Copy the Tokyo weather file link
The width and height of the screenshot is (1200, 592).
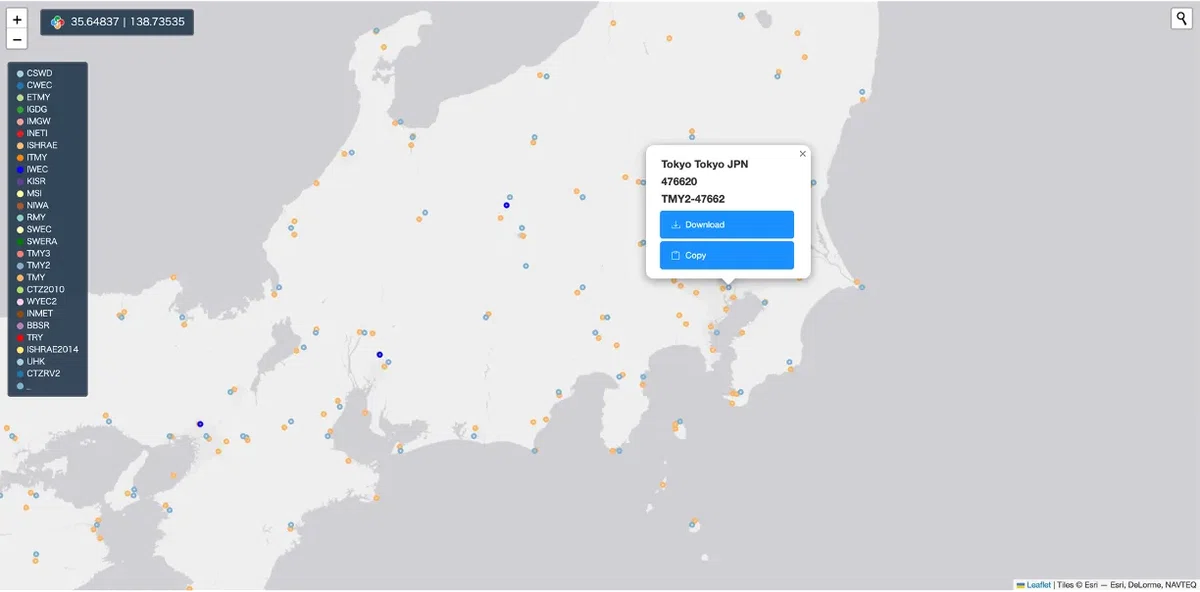pos(727,255)
